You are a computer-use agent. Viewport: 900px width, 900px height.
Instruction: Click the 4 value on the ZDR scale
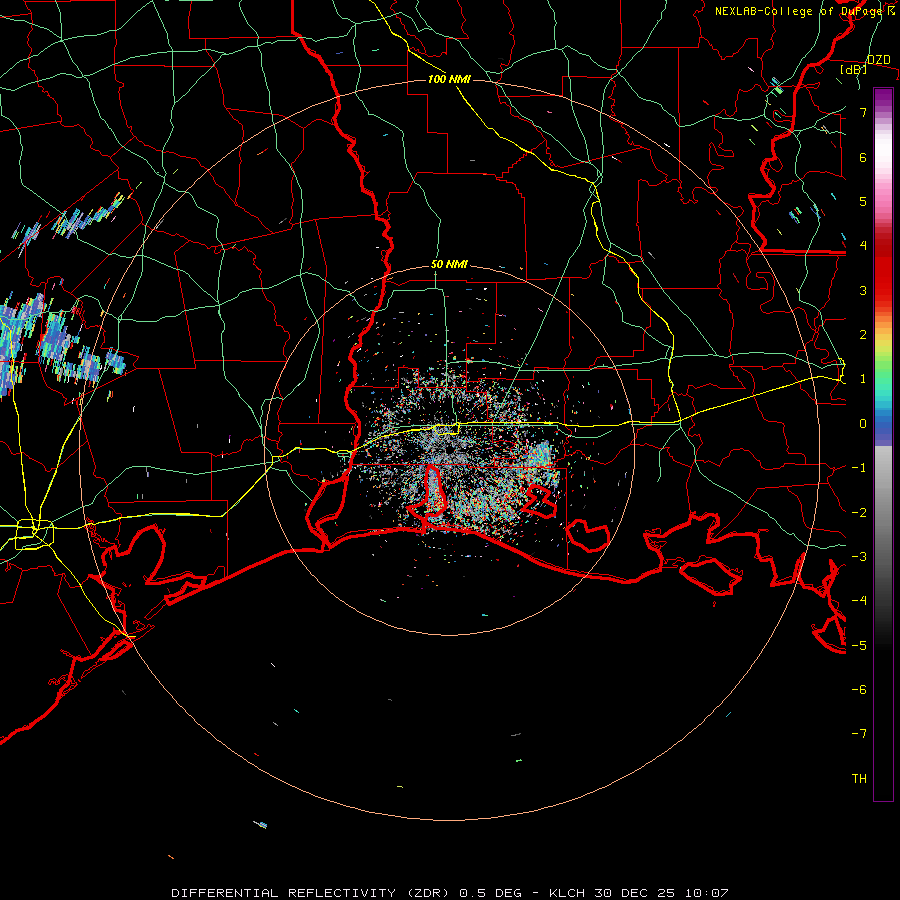[863, 246]
